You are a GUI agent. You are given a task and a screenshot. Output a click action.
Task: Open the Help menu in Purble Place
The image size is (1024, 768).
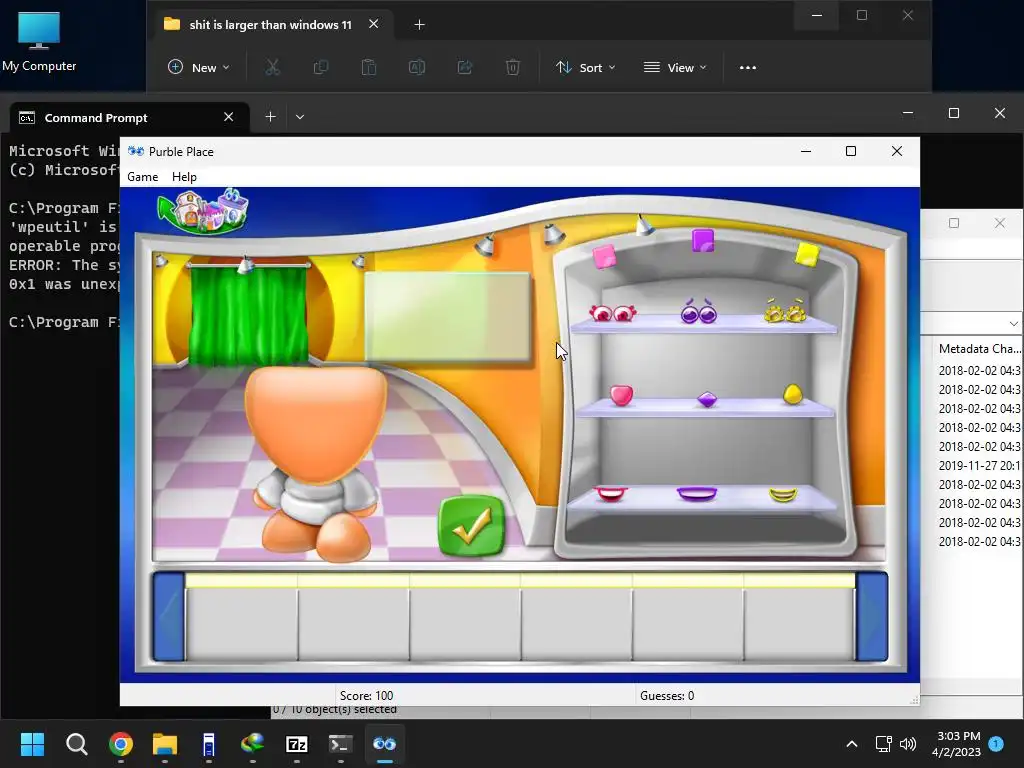(184, 177)
